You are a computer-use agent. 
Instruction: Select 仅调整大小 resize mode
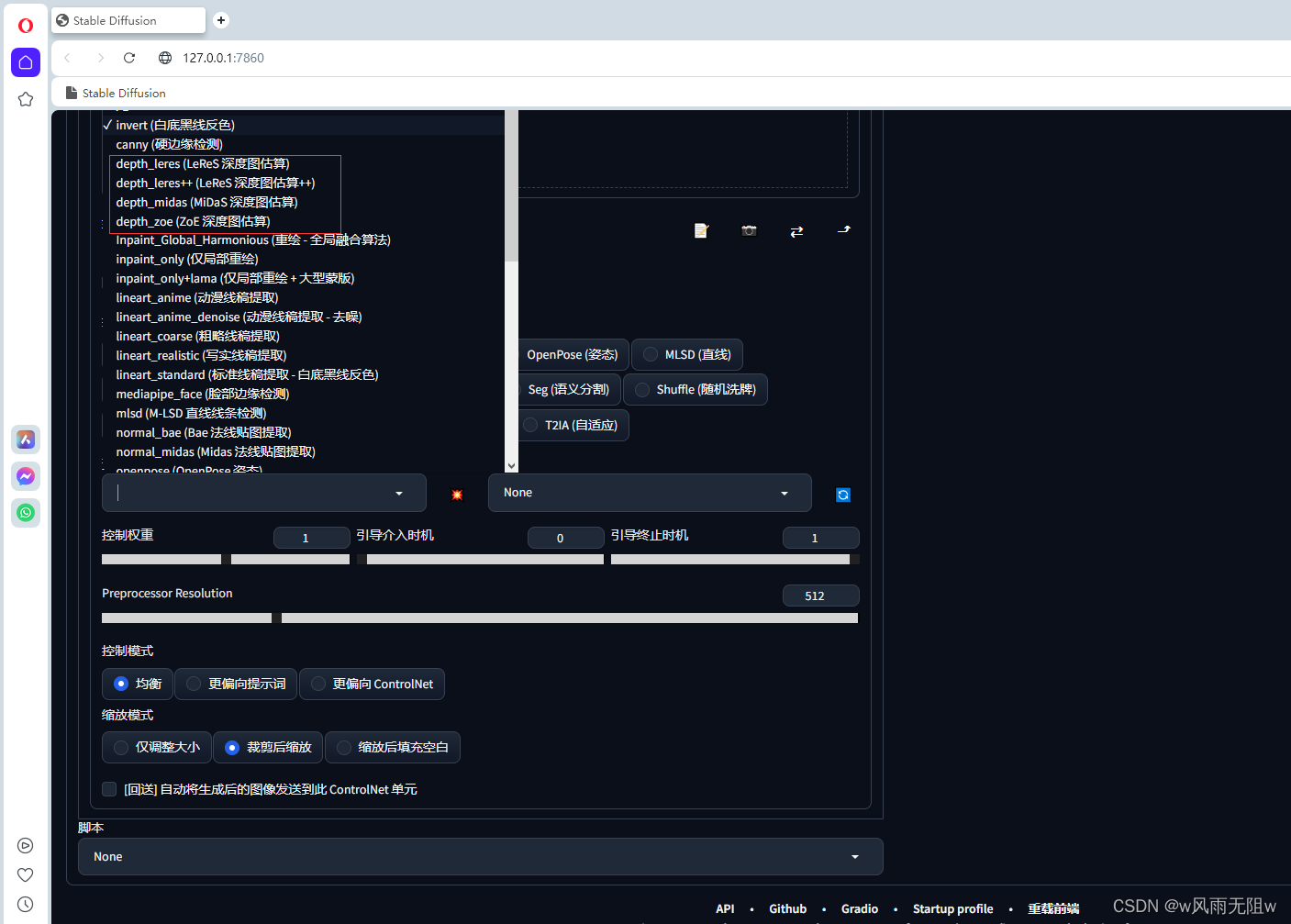(x=157, y=747)
